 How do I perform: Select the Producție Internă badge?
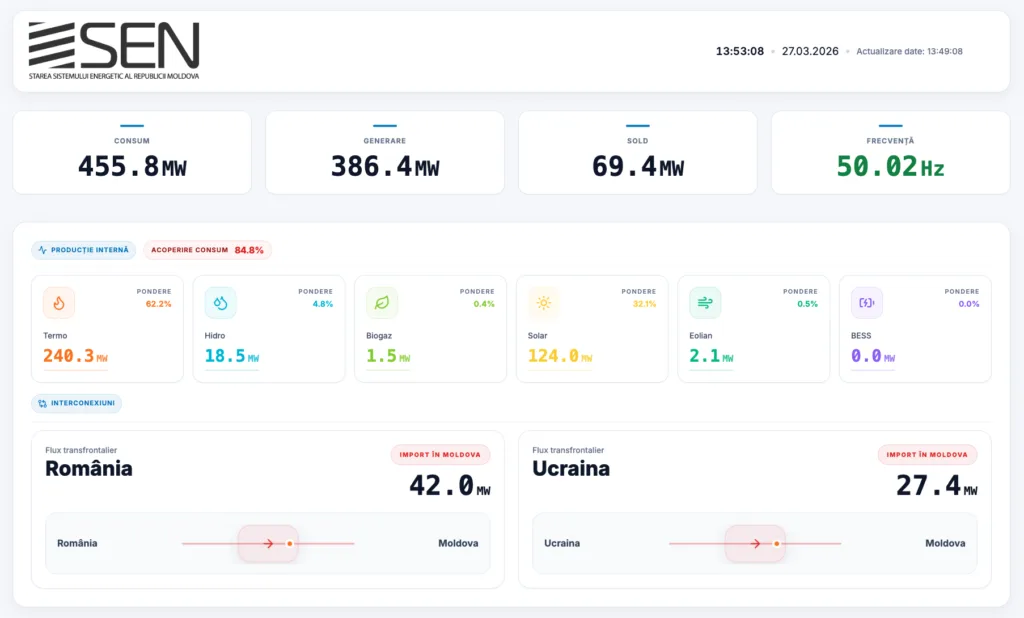(83, 250)
